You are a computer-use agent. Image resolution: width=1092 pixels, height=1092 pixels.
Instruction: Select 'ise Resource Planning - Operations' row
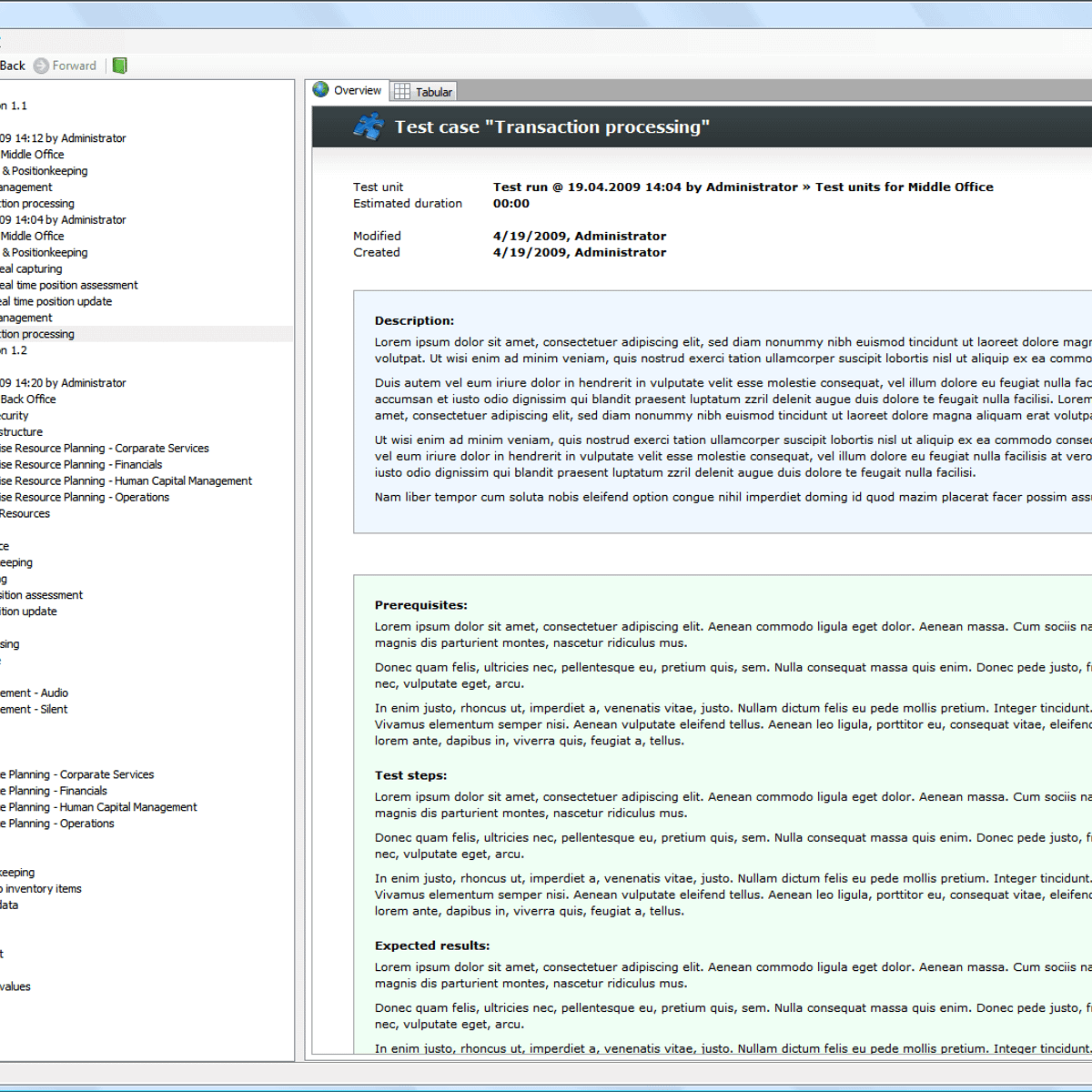click(x=85, y=498)
